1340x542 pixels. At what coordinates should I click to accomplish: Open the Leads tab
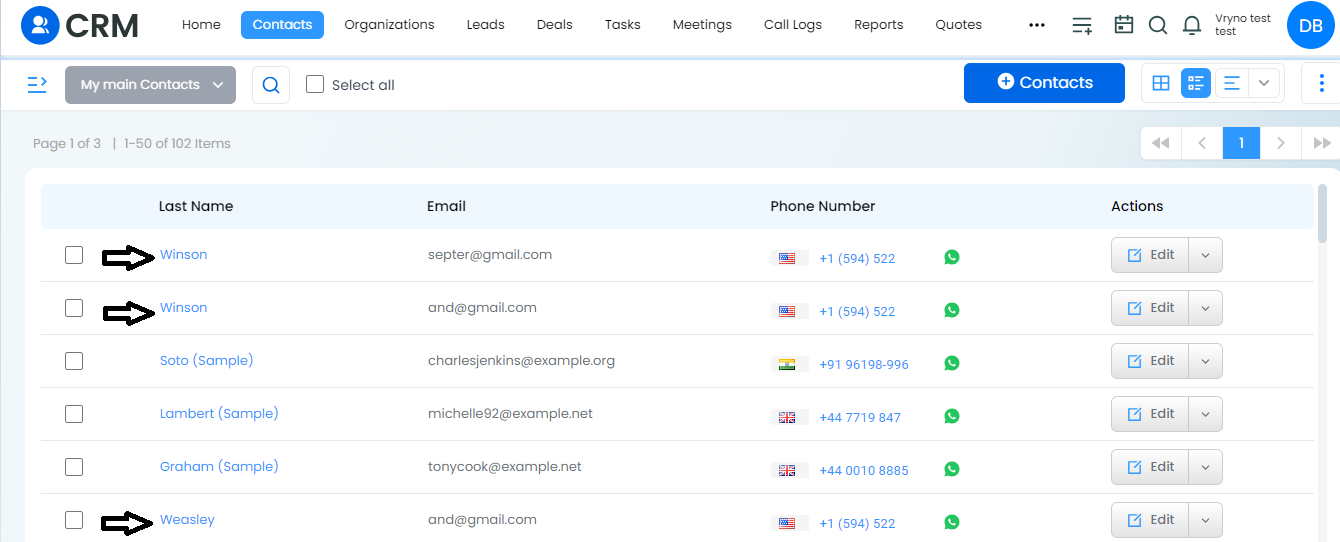[x=485, y=25]
